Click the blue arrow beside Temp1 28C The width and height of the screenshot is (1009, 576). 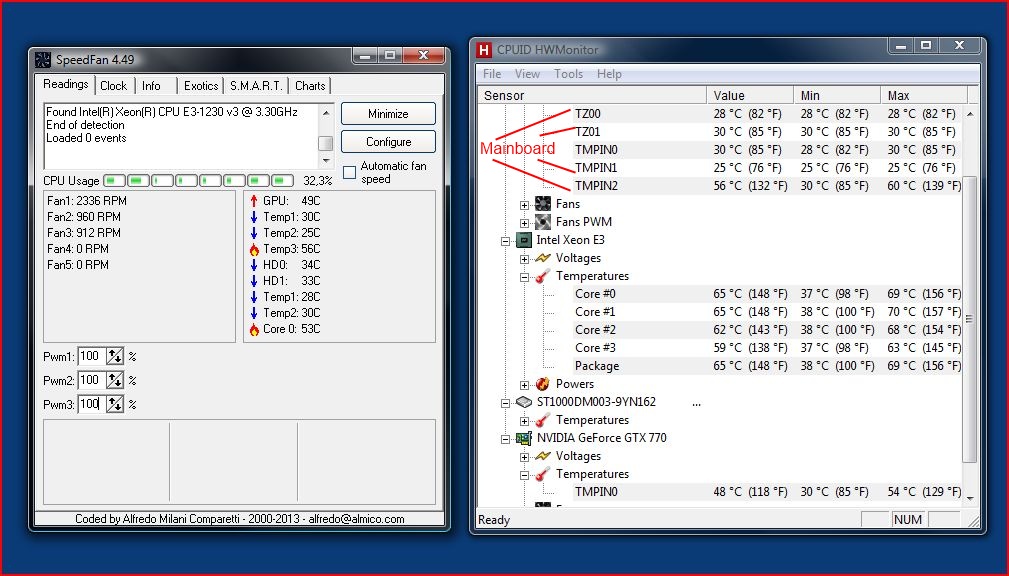pos(254,297)
